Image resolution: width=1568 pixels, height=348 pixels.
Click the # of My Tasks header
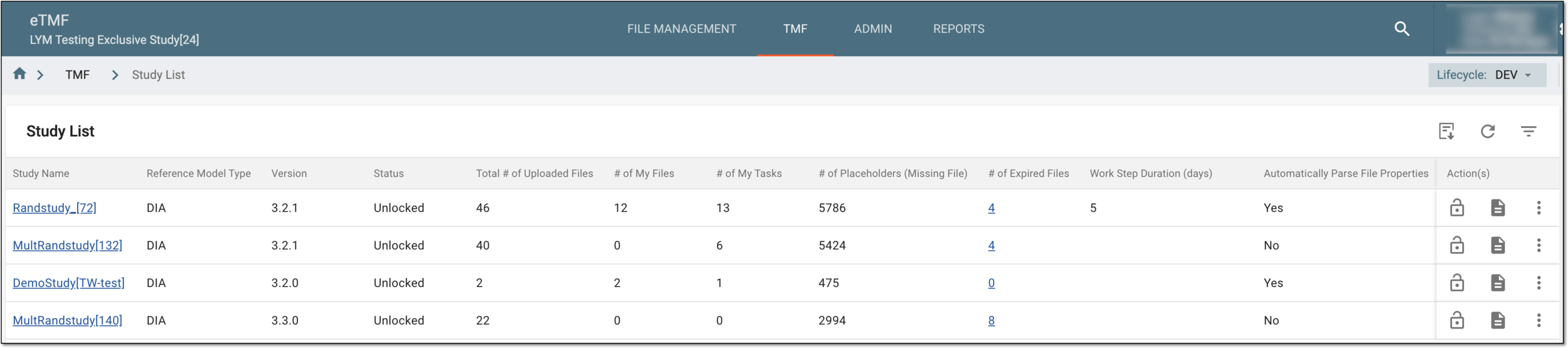pos(748,174)
